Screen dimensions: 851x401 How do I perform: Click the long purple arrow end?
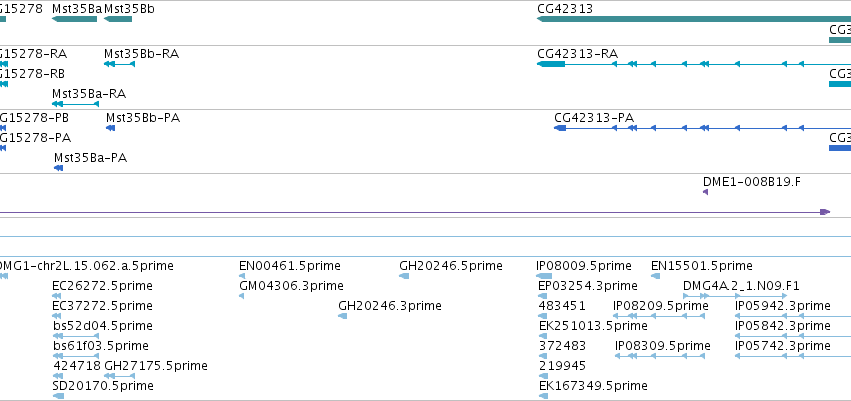coord(825,212)
